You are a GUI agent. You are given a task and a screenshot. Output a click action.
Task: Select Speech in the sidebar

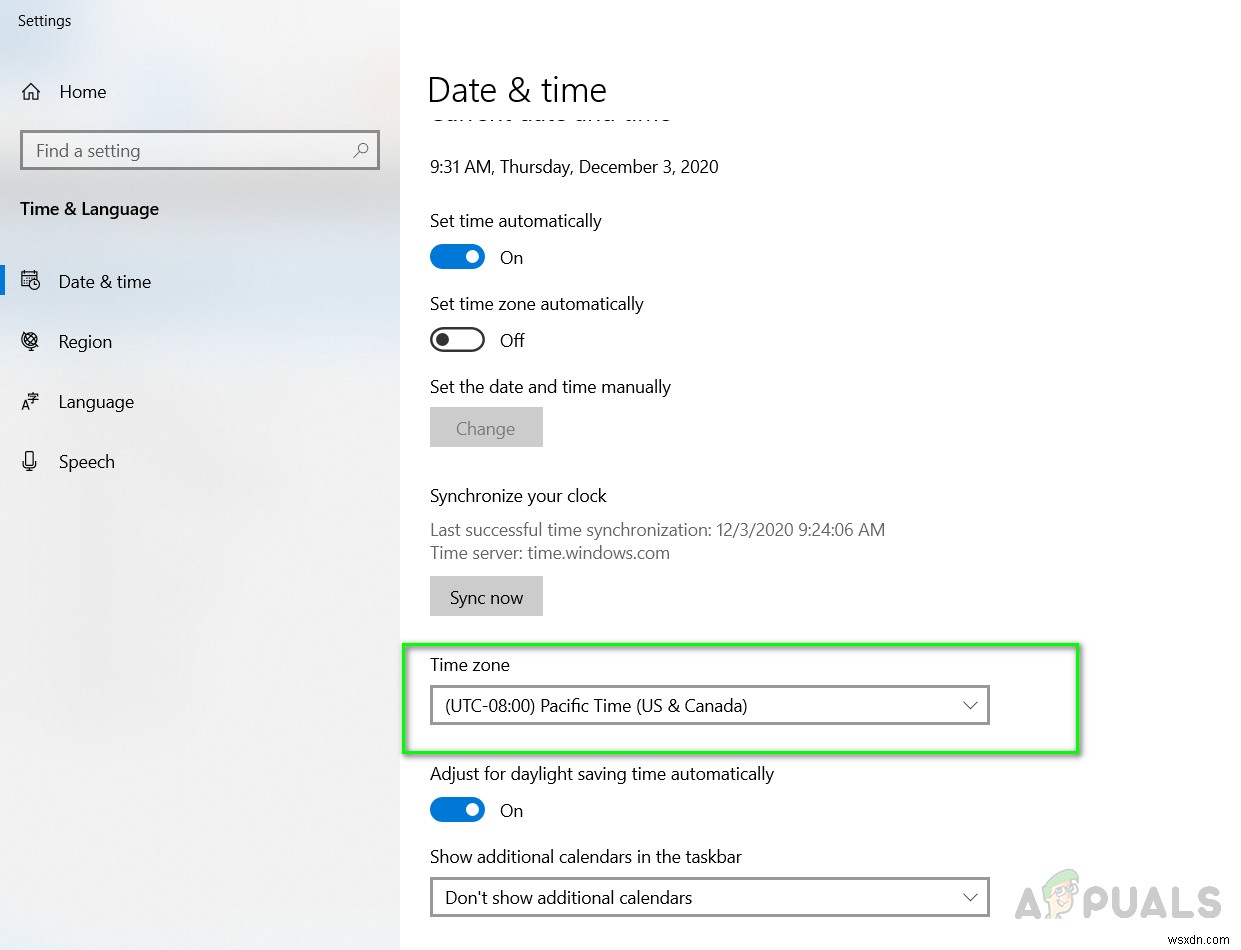tap(87, 462)
